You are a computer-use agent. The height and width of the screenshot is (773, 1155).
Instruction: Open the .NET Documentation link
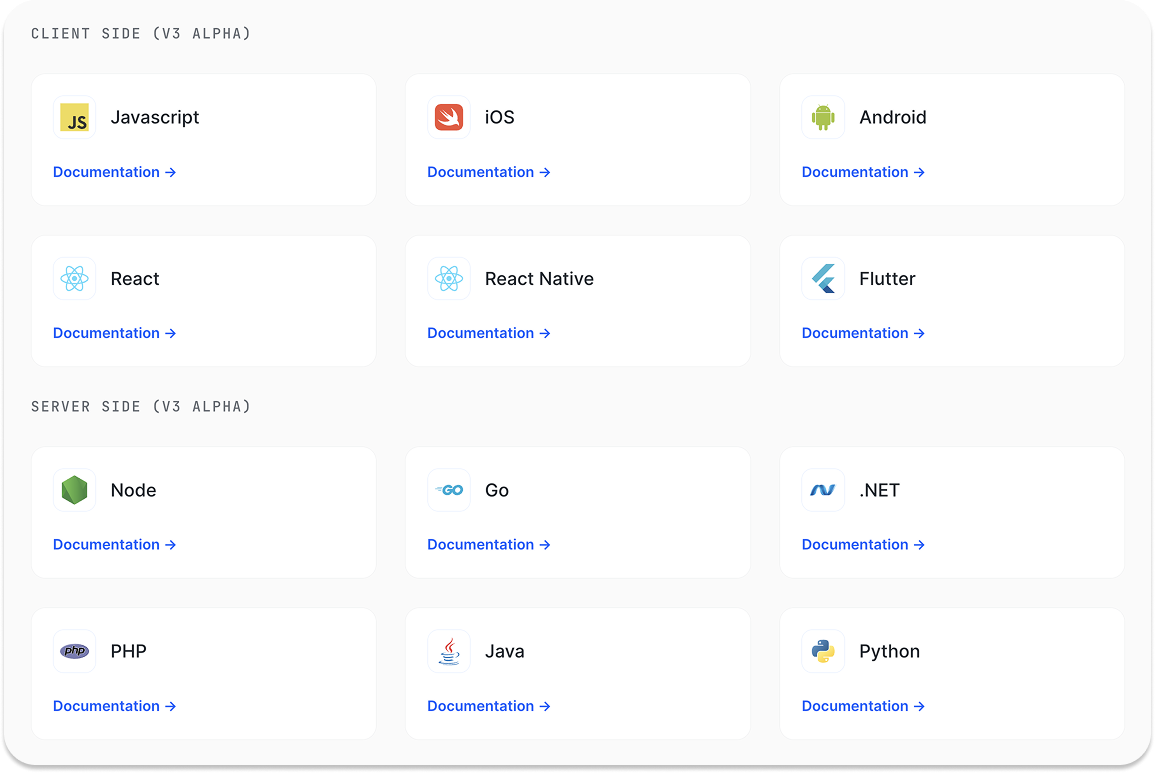(863, 545)
